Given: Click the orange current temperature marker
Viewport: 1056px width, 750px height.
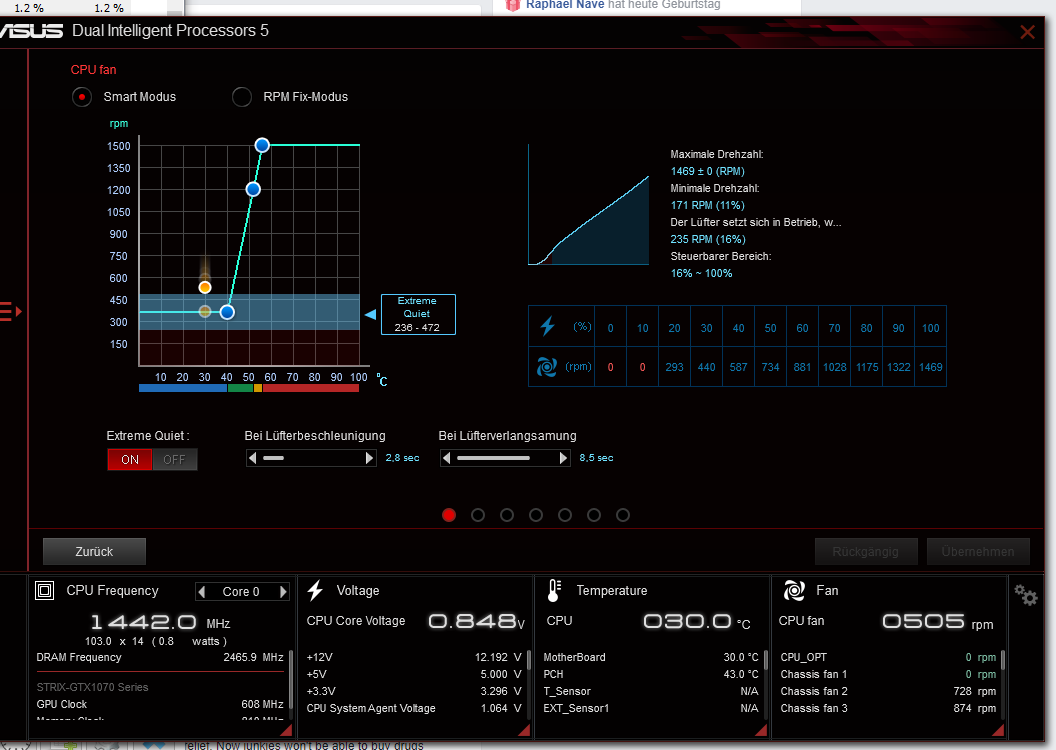Looking at the screenshot, I should tap(205, 287).
